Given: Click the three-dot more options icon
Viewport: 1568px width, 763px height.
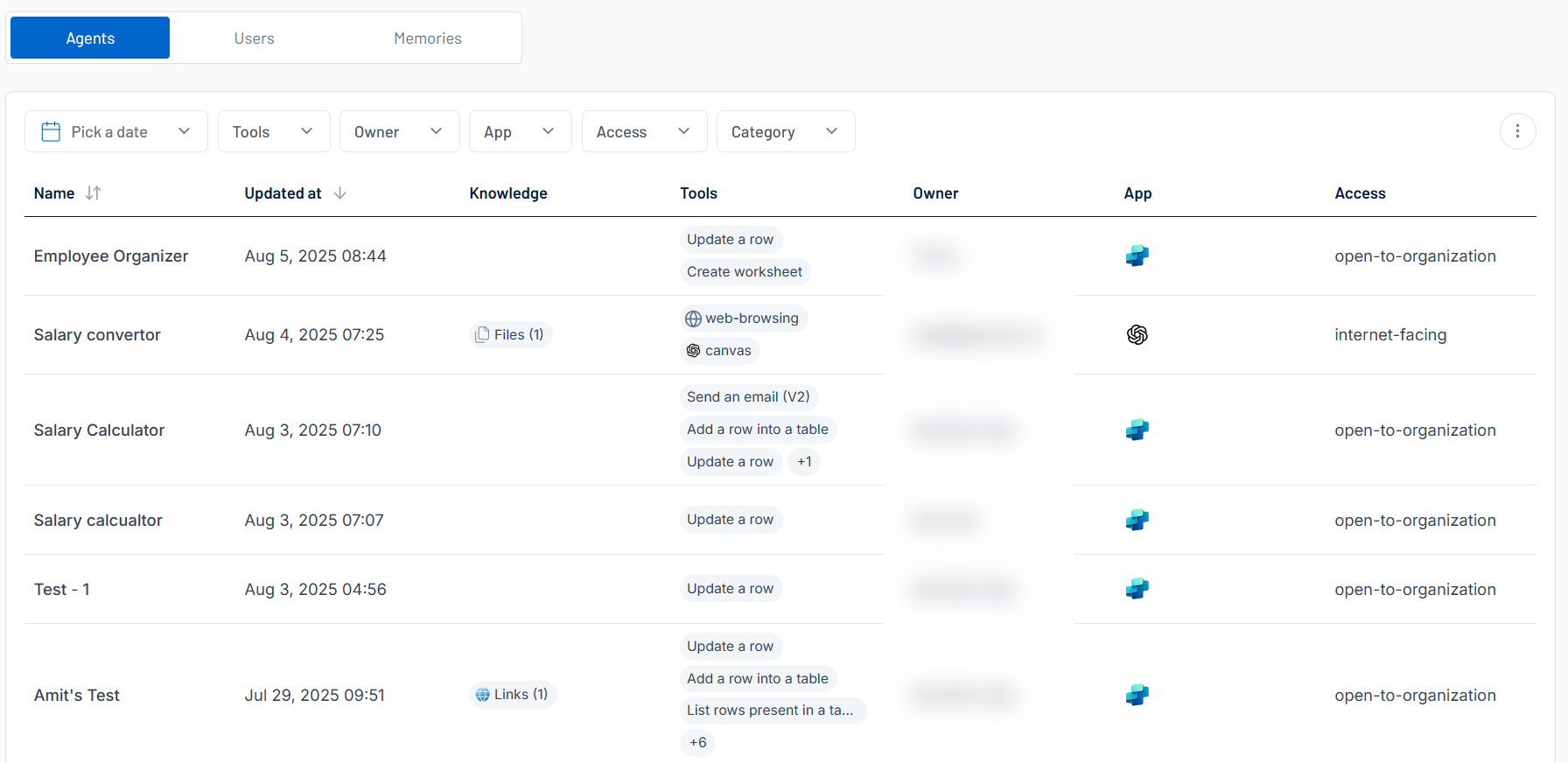Looking at the screenshot, I should pos(1517,131).
